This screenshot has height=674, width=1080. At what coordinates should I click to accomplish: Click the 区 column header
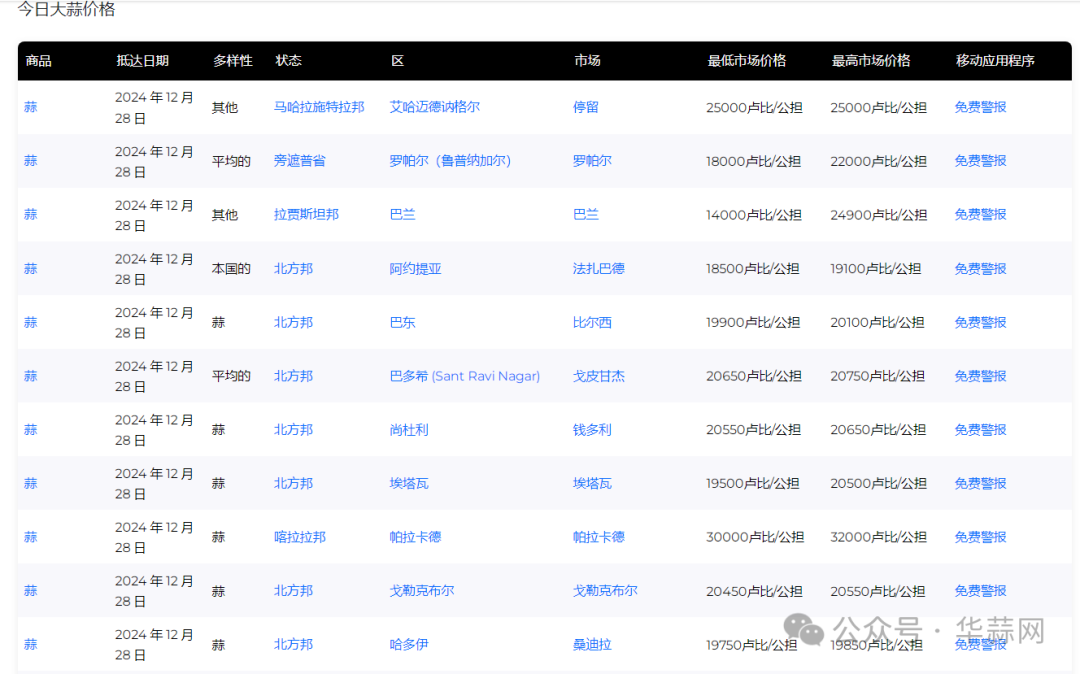pos(397,61)
